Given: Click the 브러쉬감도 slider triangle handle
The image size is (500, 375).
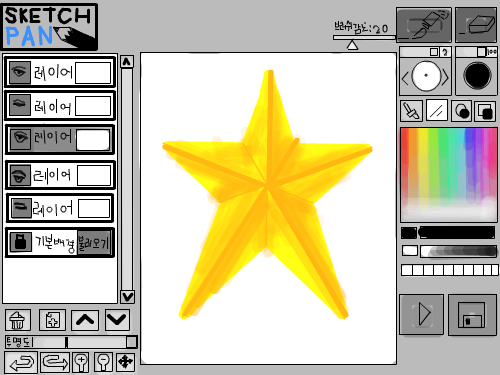Looking at the screenshot, I should (352, 45).
